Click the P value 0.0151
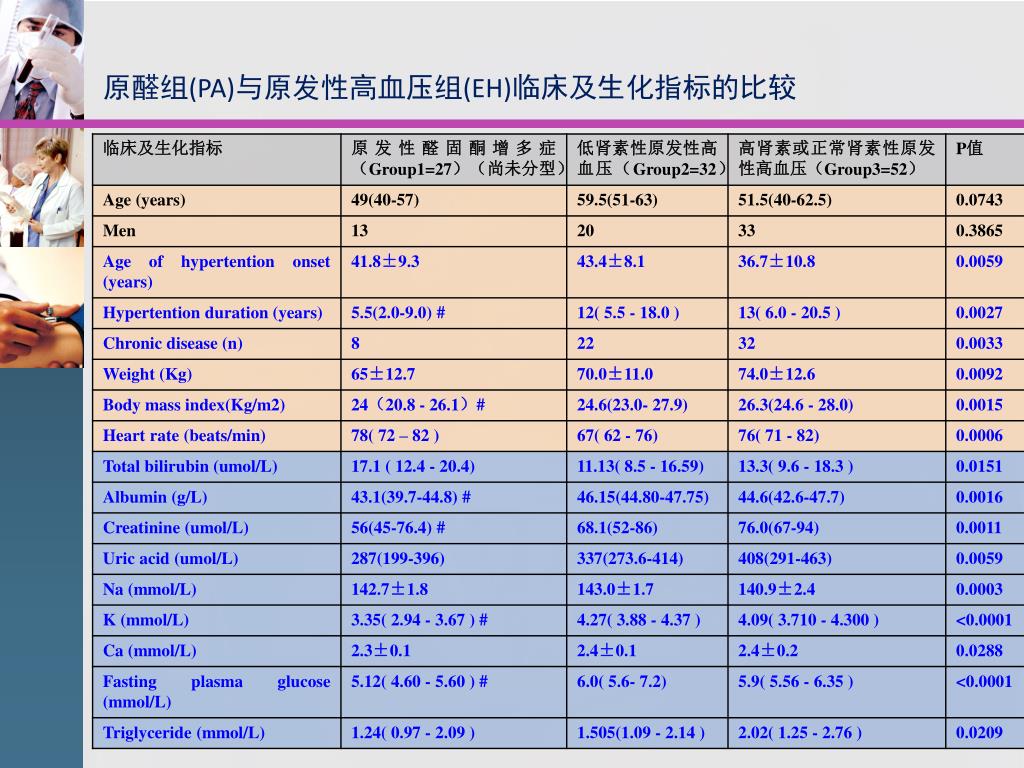This screenshot has width=1024, height=768. click(979, 466)
